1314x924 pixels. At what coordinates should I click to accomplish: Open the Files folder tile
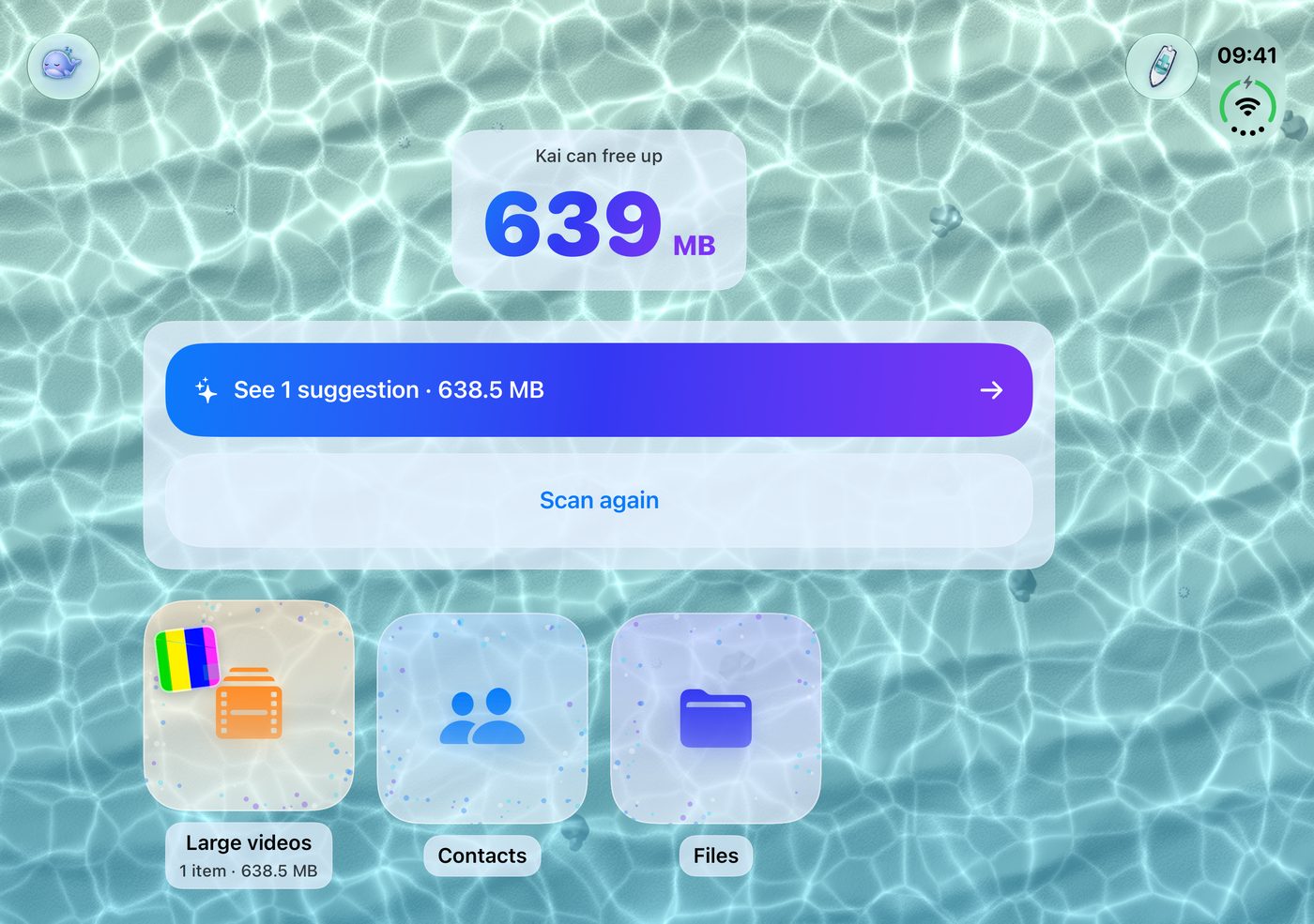coord(716,718)
